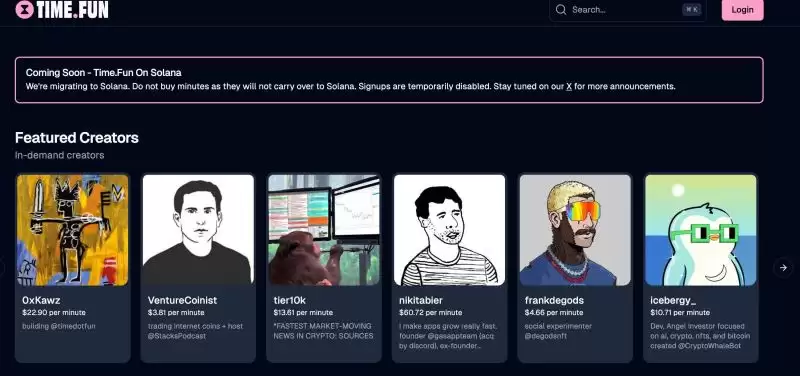Follow the X link in the announcement
Image resolution: width=800 pixels, height=376 pixels.
coord(569,86)
